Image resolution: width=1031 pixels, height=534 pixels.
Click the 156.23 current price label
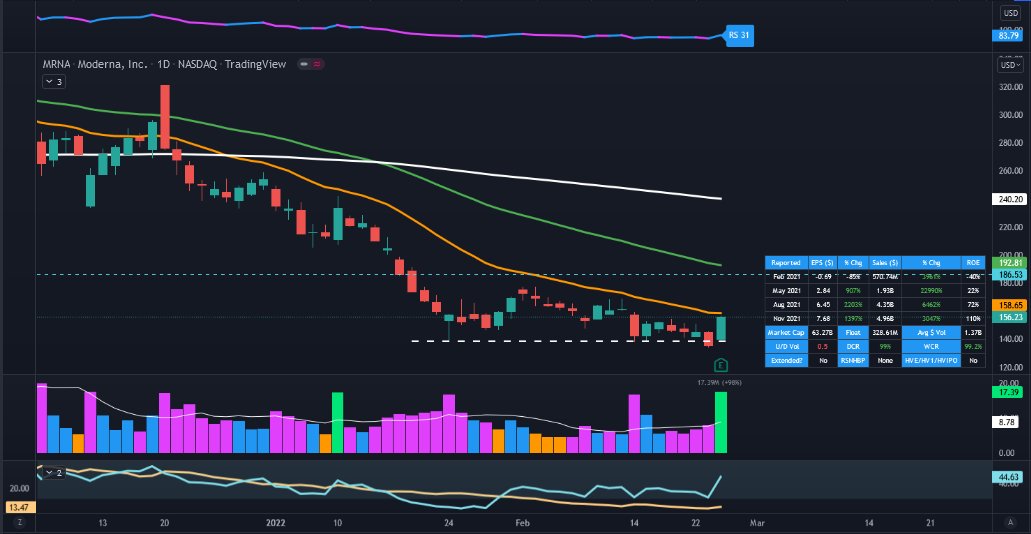coord(1007,316)
